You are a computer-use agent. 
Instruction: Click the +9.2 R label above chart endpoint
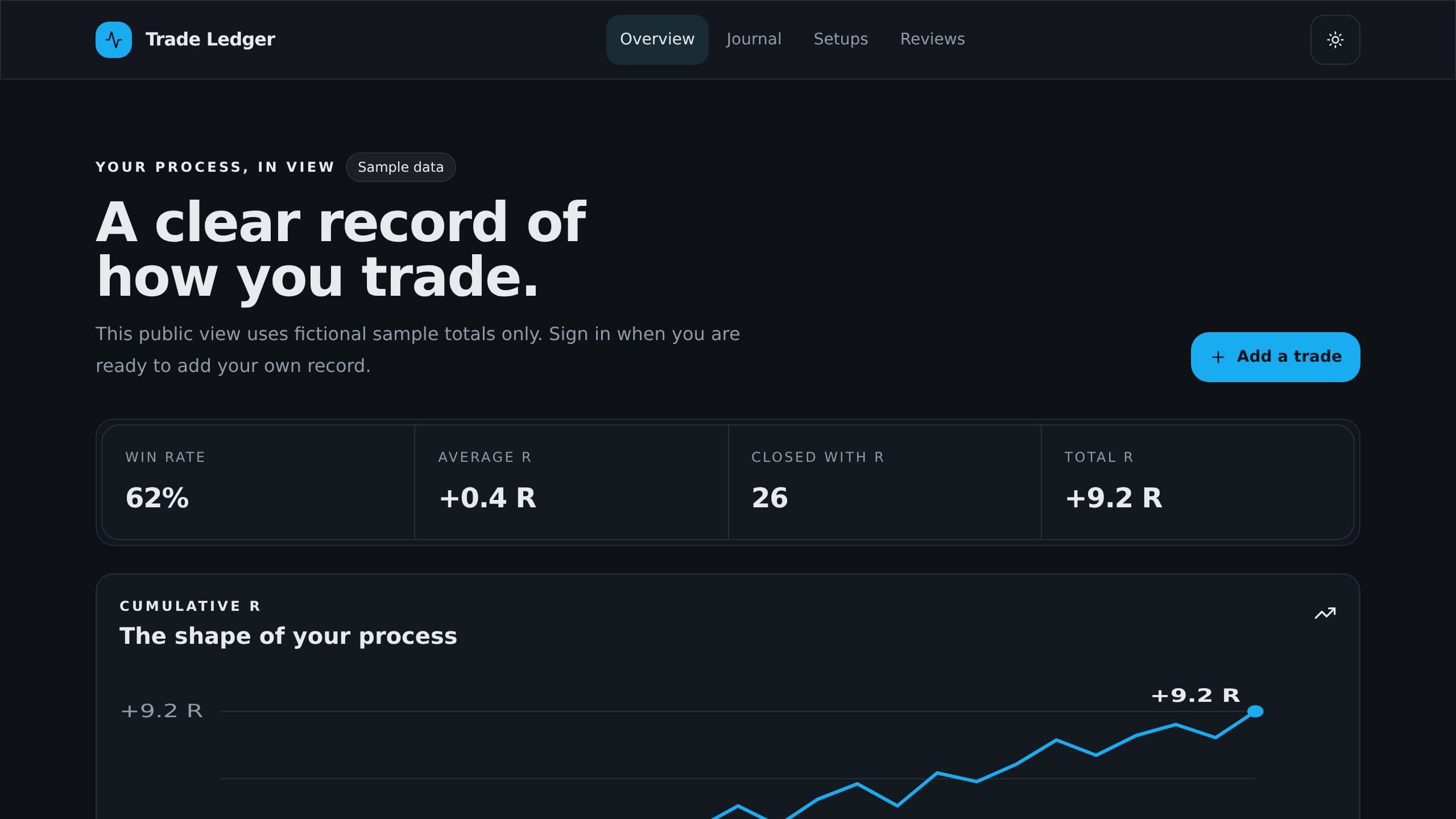click(x=1195, y=695)
